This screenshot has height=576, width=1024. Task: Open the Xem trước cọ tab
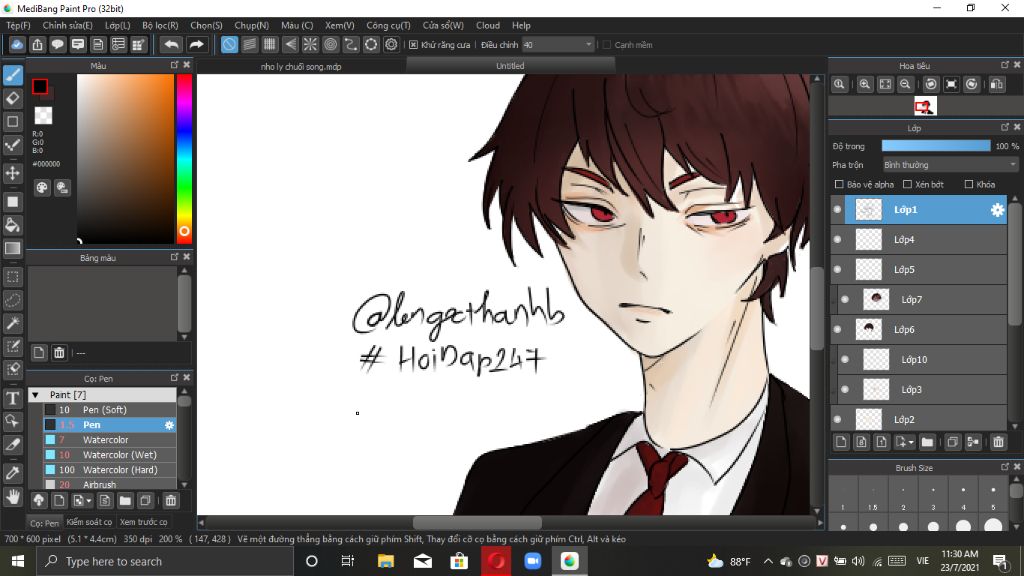click(x=143, y=522)
